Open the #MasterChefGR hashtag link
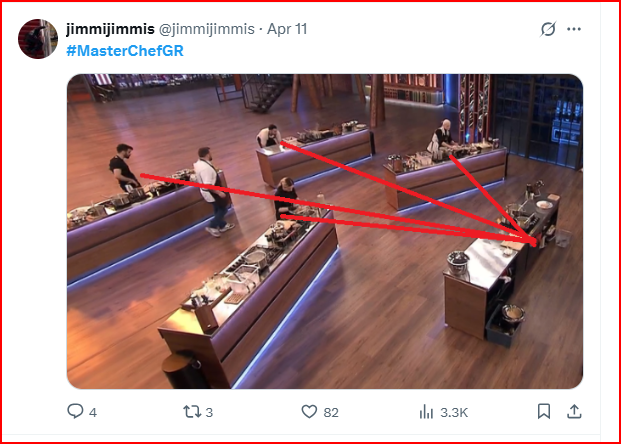This screenshot has width=621, height=444. pyautogui.click(x=125, y=51)
